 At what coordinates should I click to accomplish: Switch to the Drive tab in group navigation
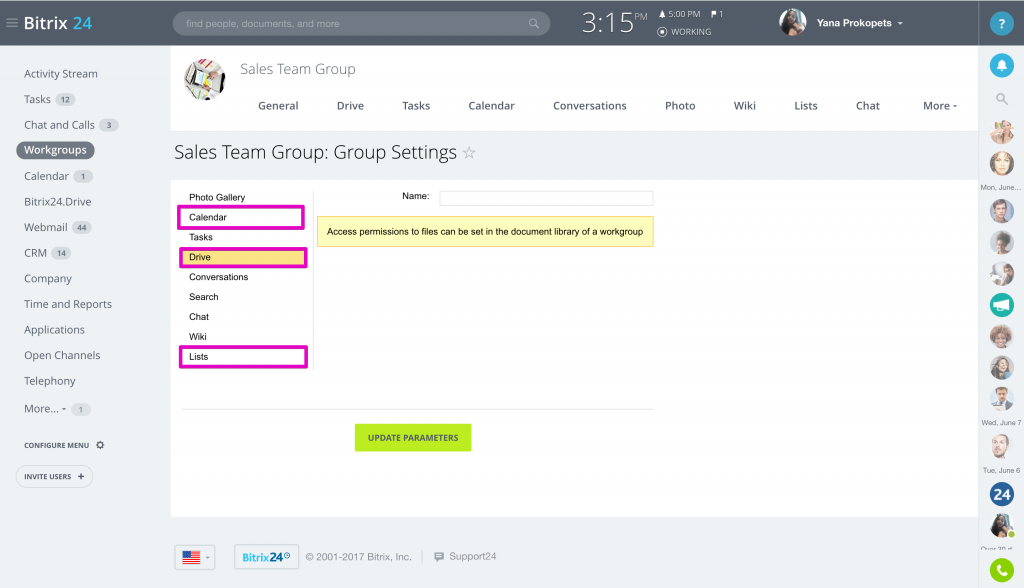350,106
